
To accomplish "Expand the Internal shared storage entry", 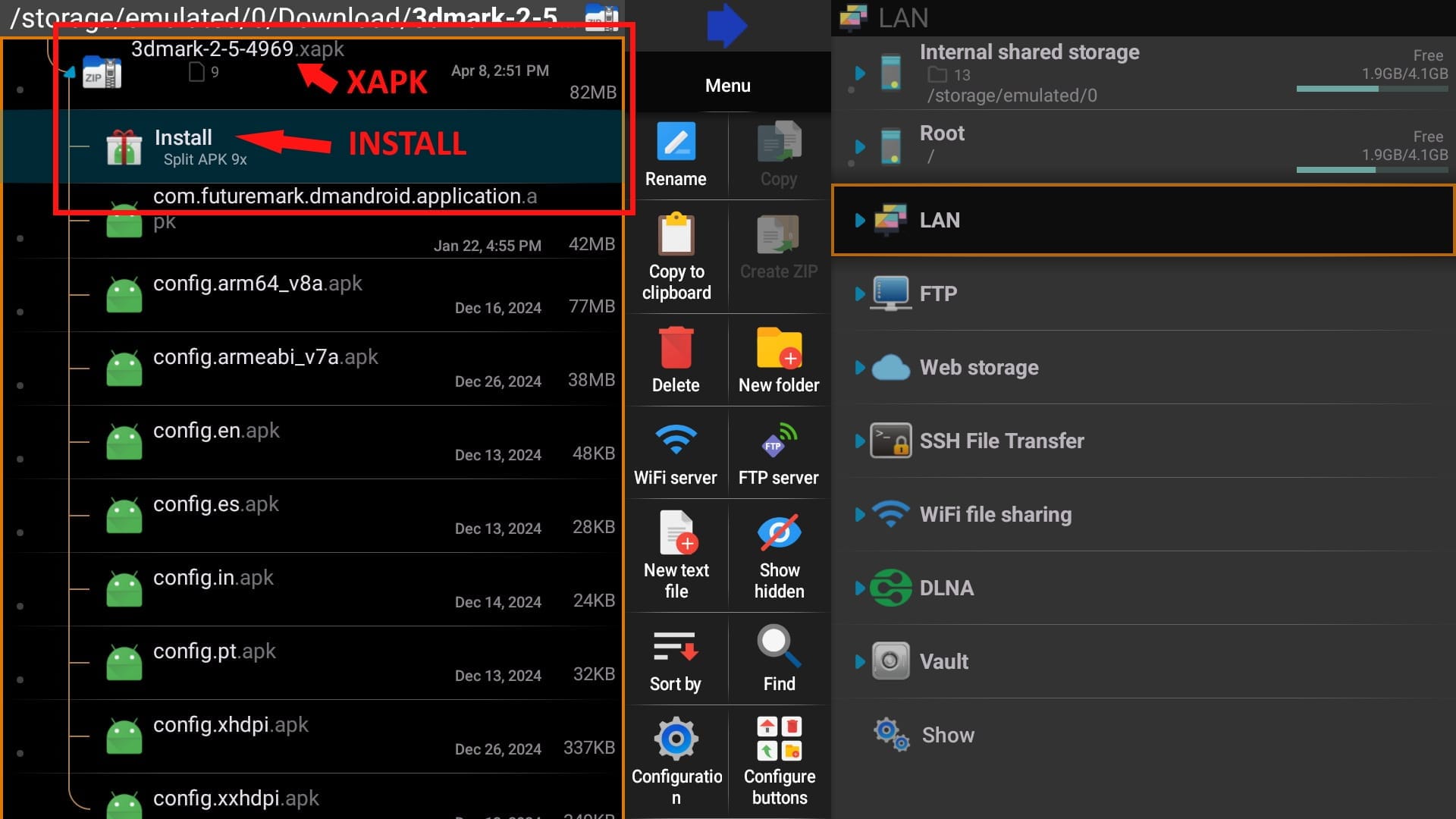I will click(860, 73).
